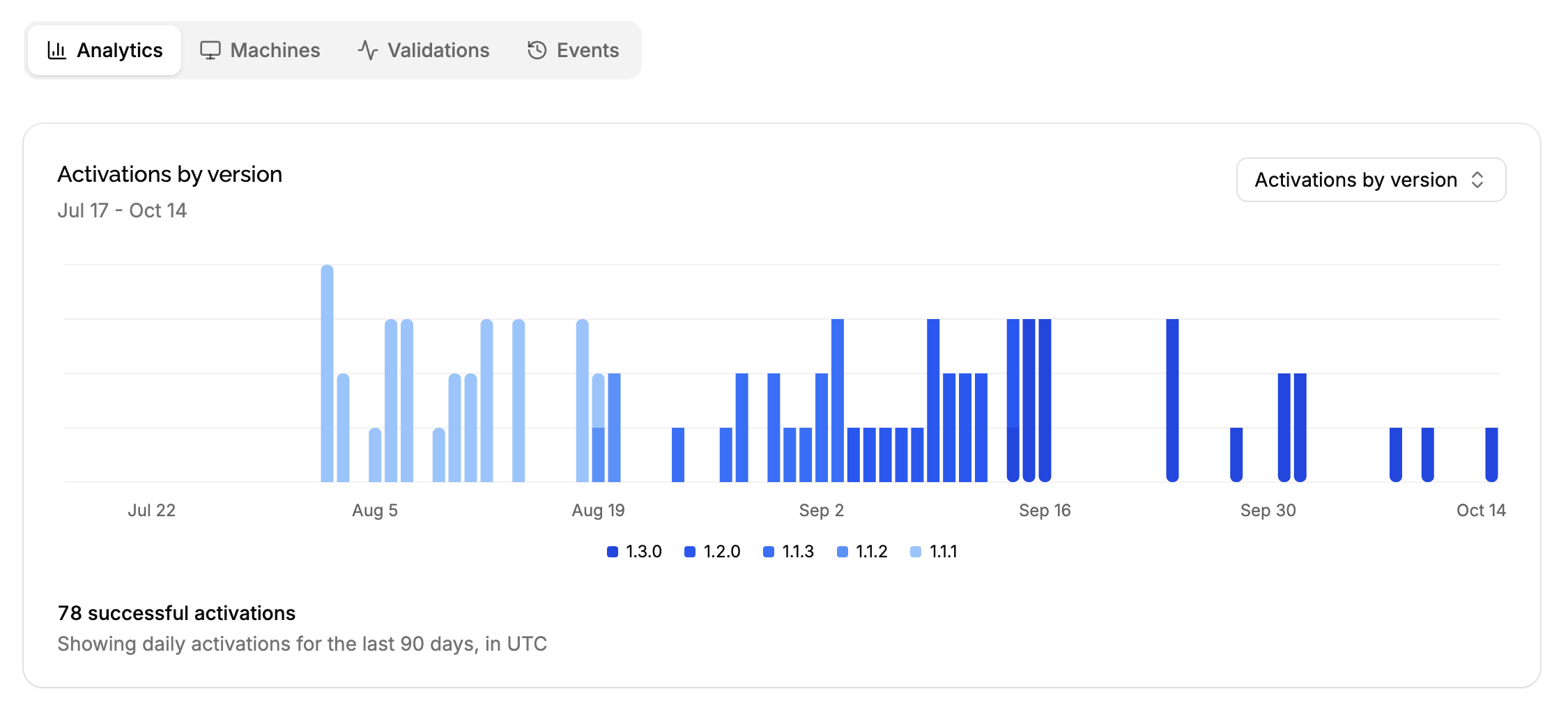Viewport: 1568px width, 712px height.
Task: Click the monitor icon beside Machines
Action: pyautogui.click(x=210, y=50)
